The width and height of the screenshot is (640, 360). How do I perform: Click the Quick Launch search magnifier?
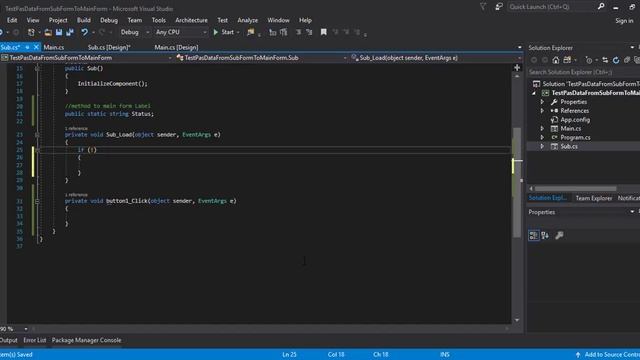[x=601, y=7]
